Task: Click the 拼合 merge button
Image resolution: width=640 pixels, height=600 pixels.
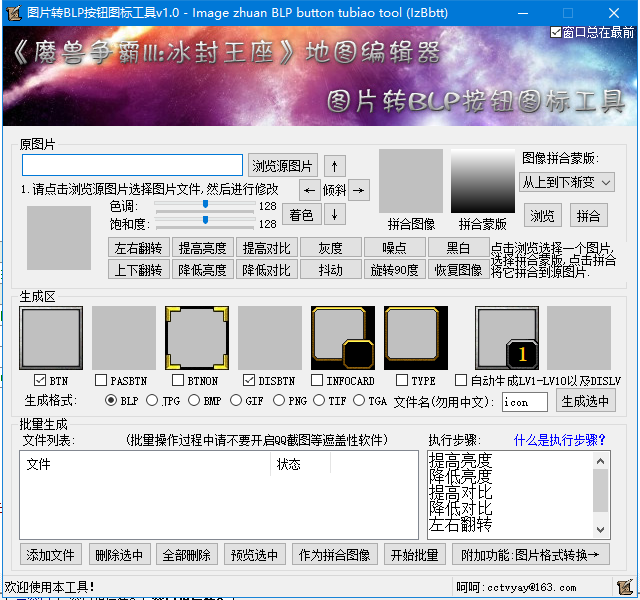Action: click(x=589, y=215)
